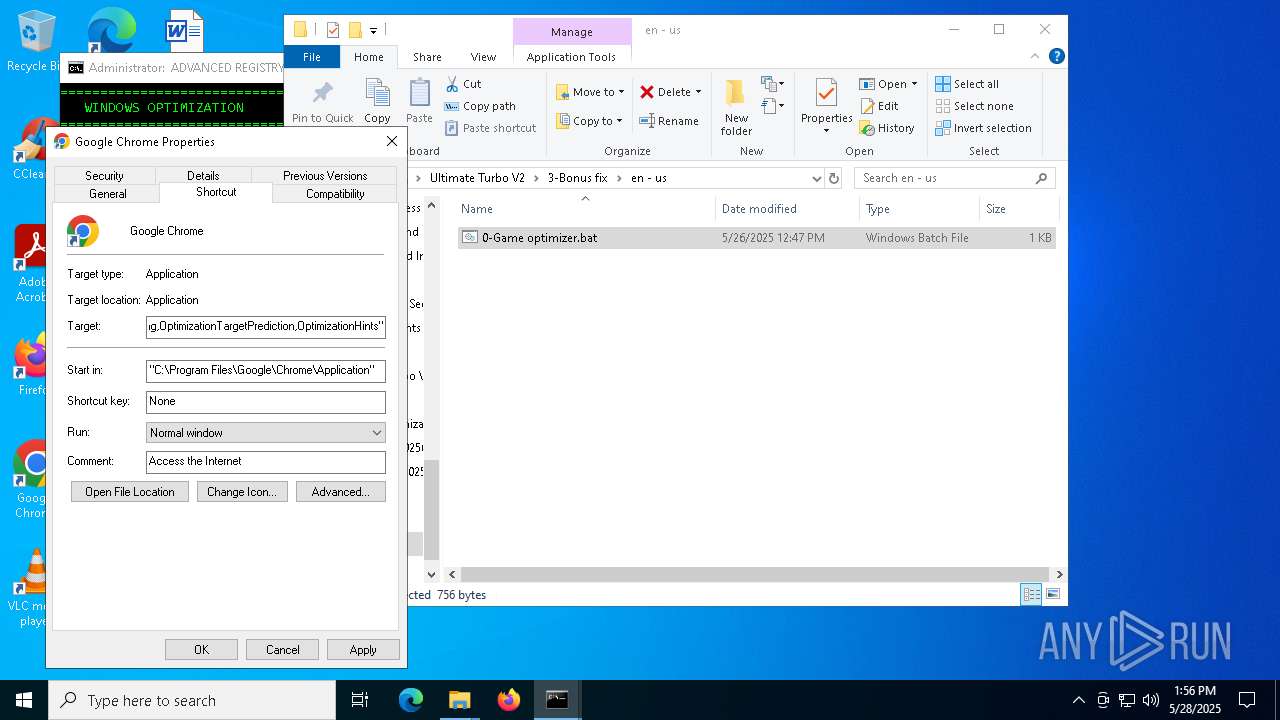Show hidden system tray icons
Screen dimensions: 1280x720
point(1078,700)
